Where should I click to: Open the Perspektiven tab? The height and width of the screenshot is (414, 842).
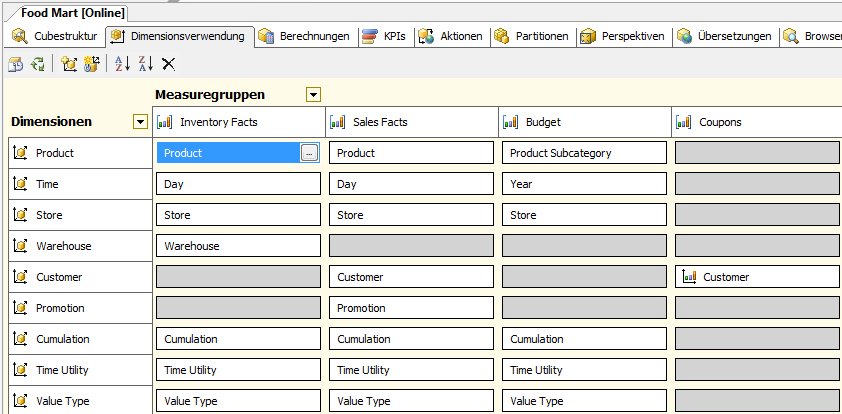tap(623, 37)
